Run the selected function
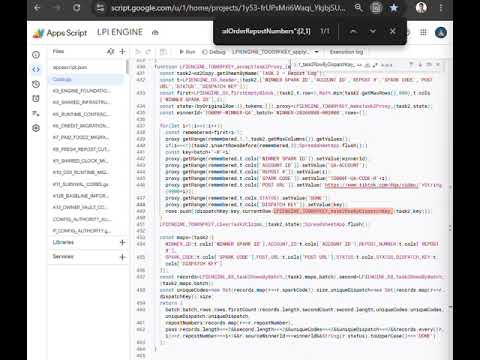This screenshot has height=360, width=480. tap(187, 52)
